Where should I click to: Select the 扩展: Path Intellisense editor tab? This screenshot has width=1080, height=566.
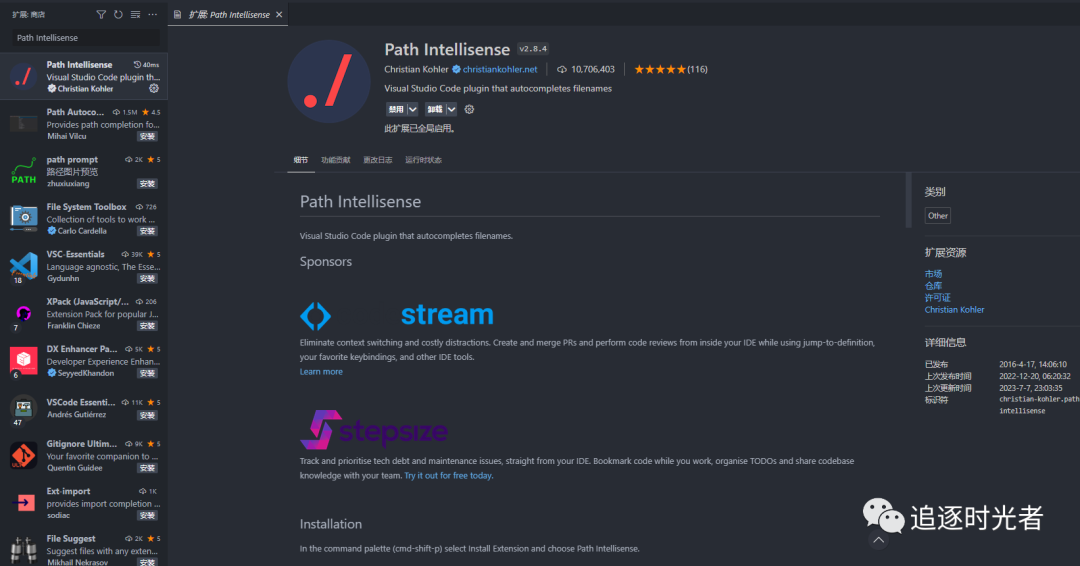[228, 14]
